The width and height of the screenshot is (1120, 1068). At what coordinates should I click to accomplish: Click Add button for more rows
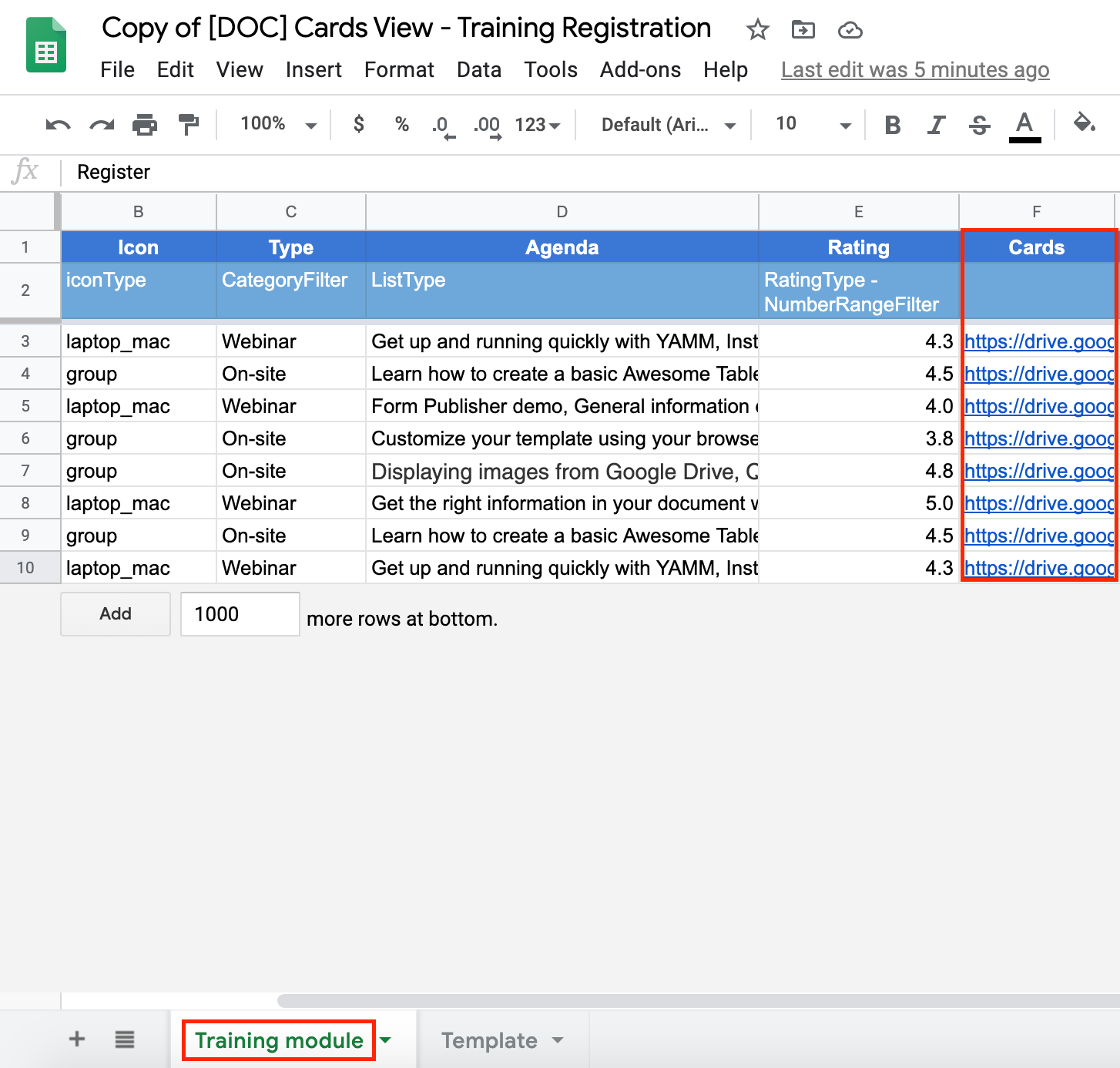point(116,614)
